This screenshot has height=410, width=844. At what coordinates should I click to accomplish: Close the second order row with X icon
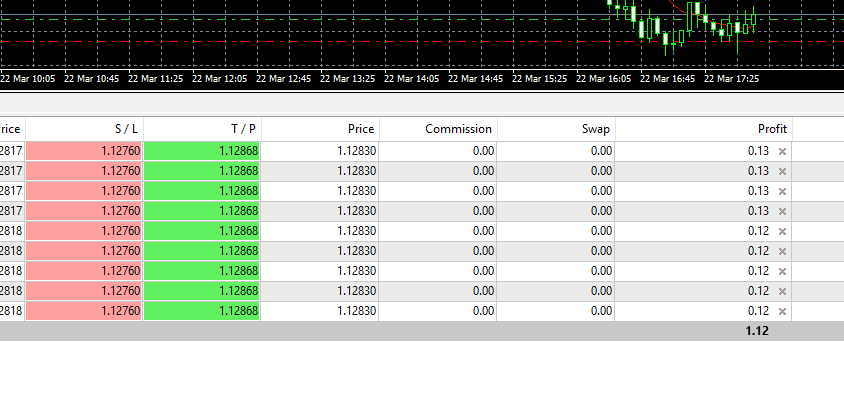tap(782, 171)
